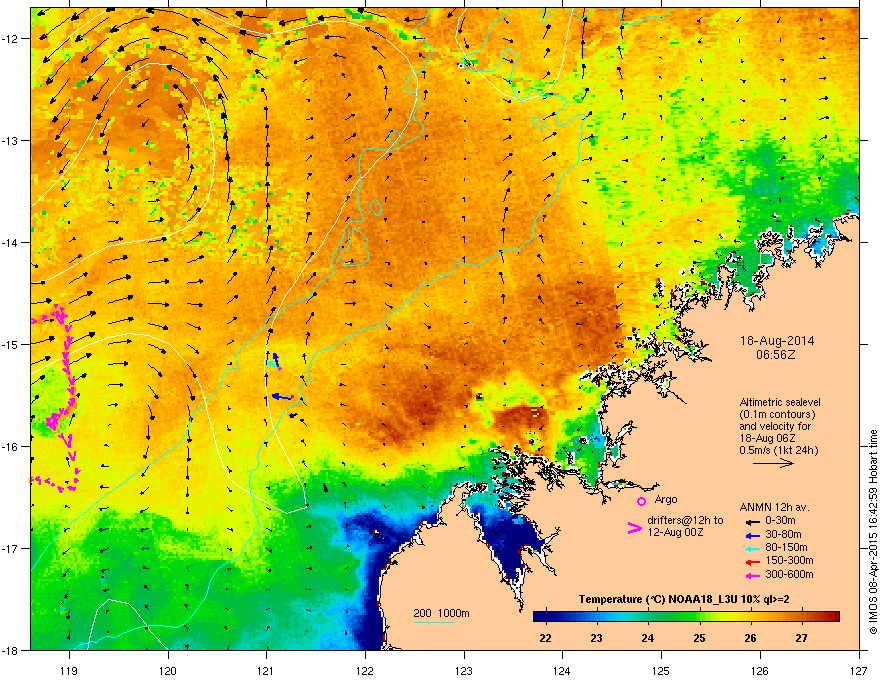Click the blue-red ANMN mooring arrow near -15.5

coord(282,397)
